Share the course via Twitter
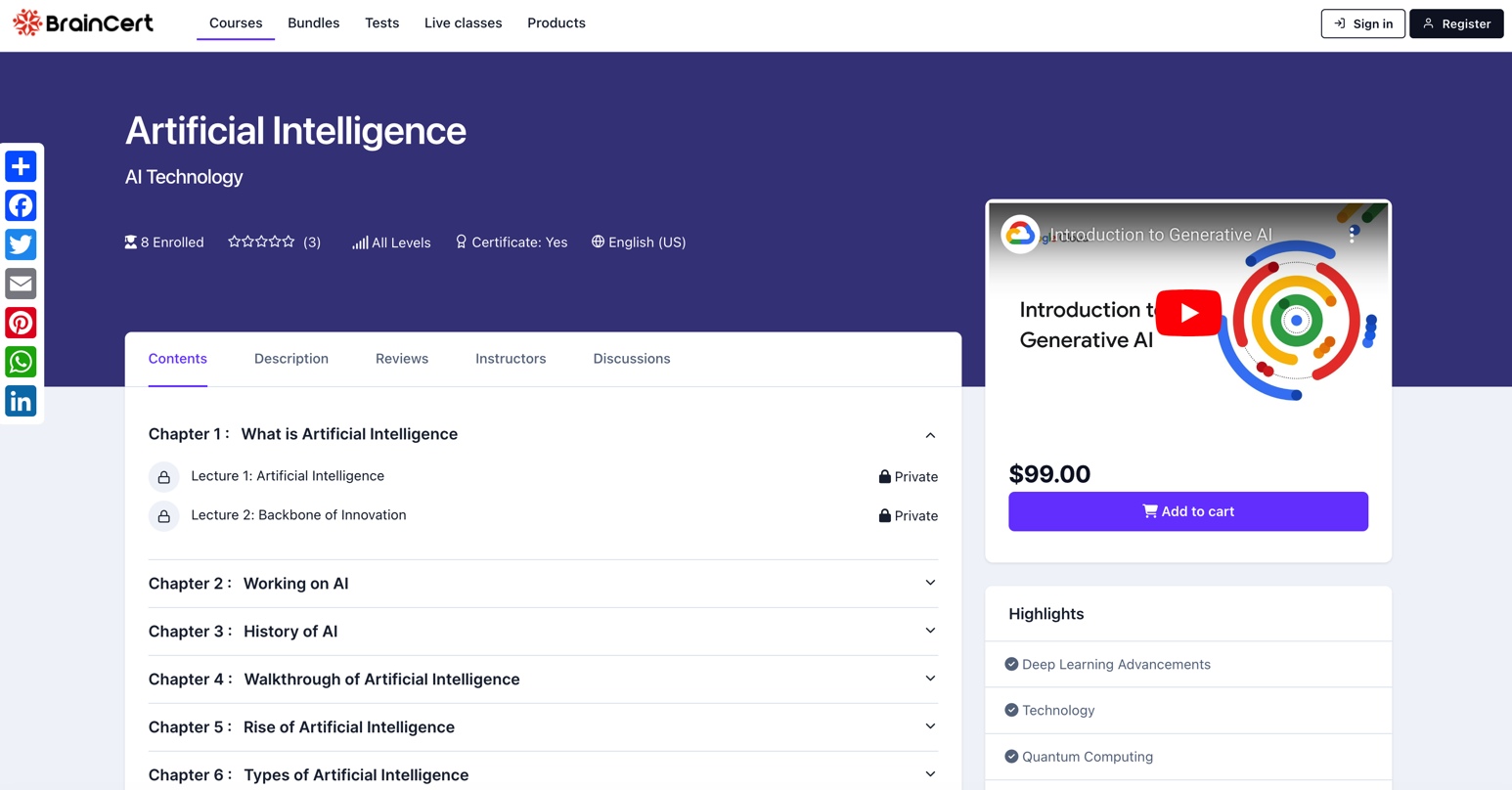Image resolution: width=1512 pixels, height=790 pixels. coord(21,244)
